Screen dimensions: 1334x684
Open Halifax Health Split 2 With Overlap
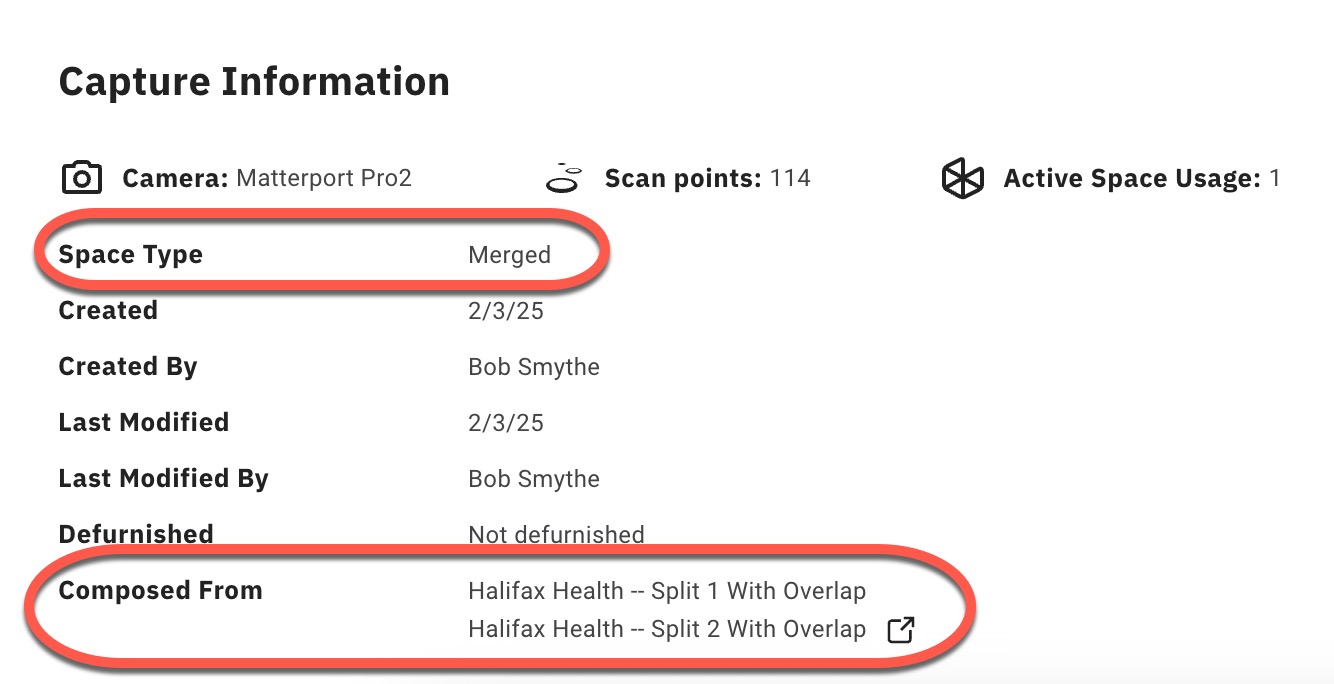pyautogui.click(x=666, y=629)
